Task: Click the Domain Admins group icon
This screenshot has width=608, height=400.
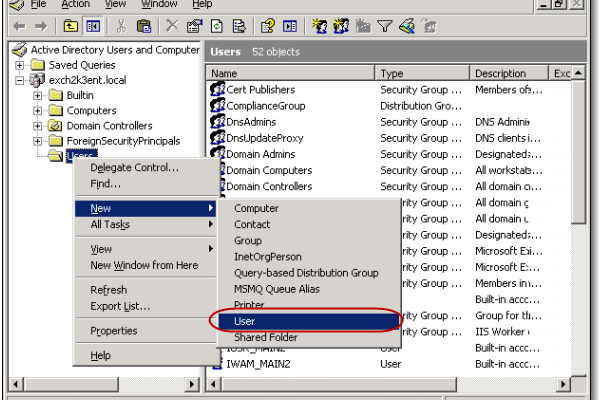Action: tap(217, 154)
